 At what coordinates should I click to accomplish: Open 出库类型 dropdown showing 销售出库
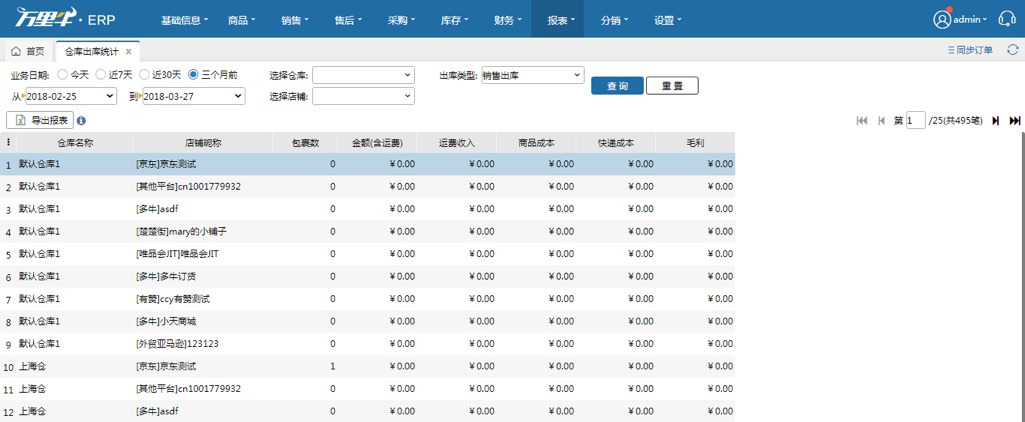(532, 75)
